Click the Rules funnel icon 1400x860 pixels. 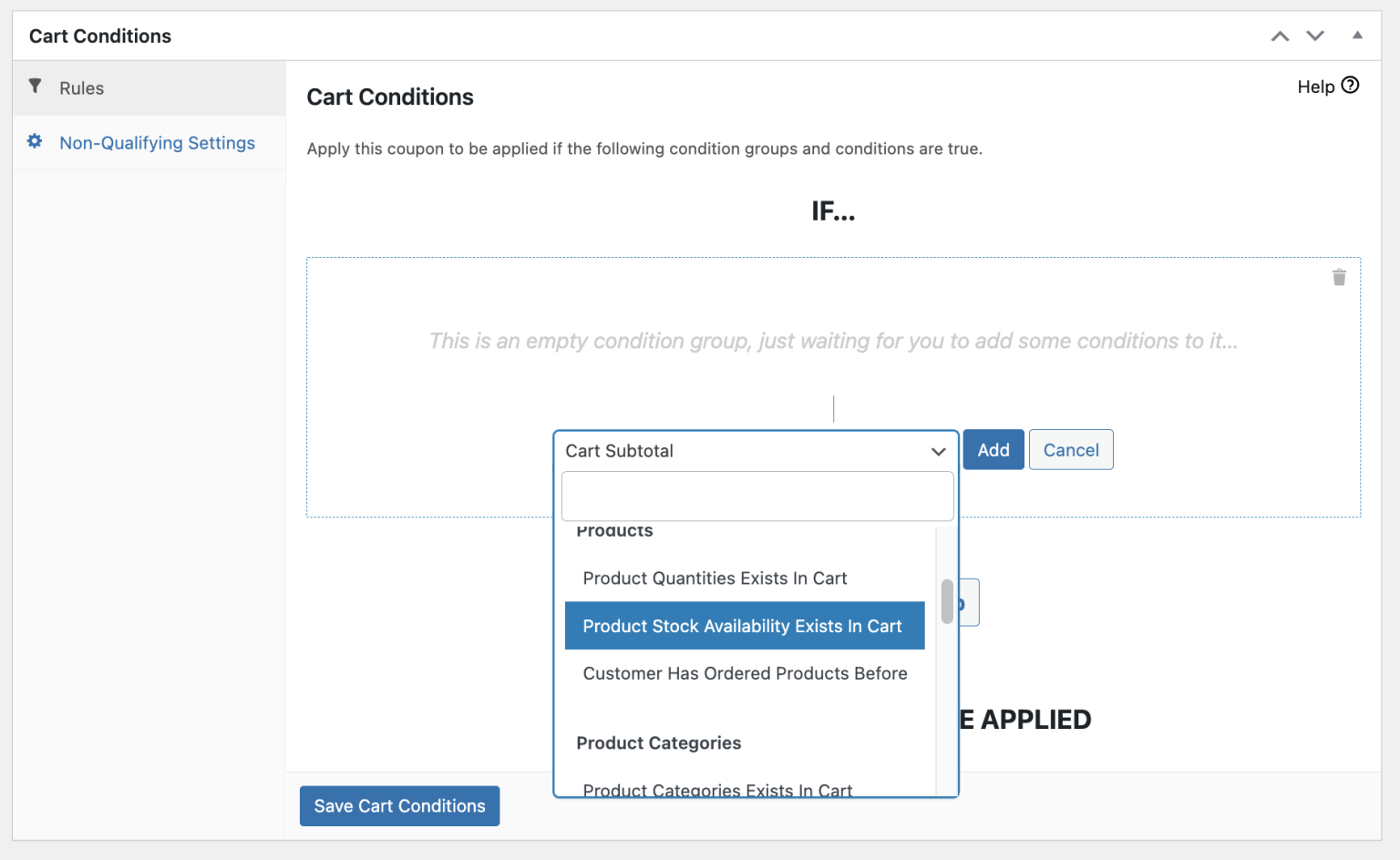pyautogui.click(x=36, y=85)
